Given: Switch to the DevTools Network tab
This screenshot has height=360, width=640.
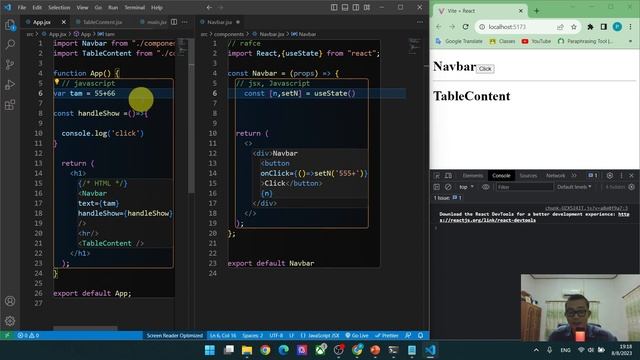Looking at the screenshot, I should point(556,176).
